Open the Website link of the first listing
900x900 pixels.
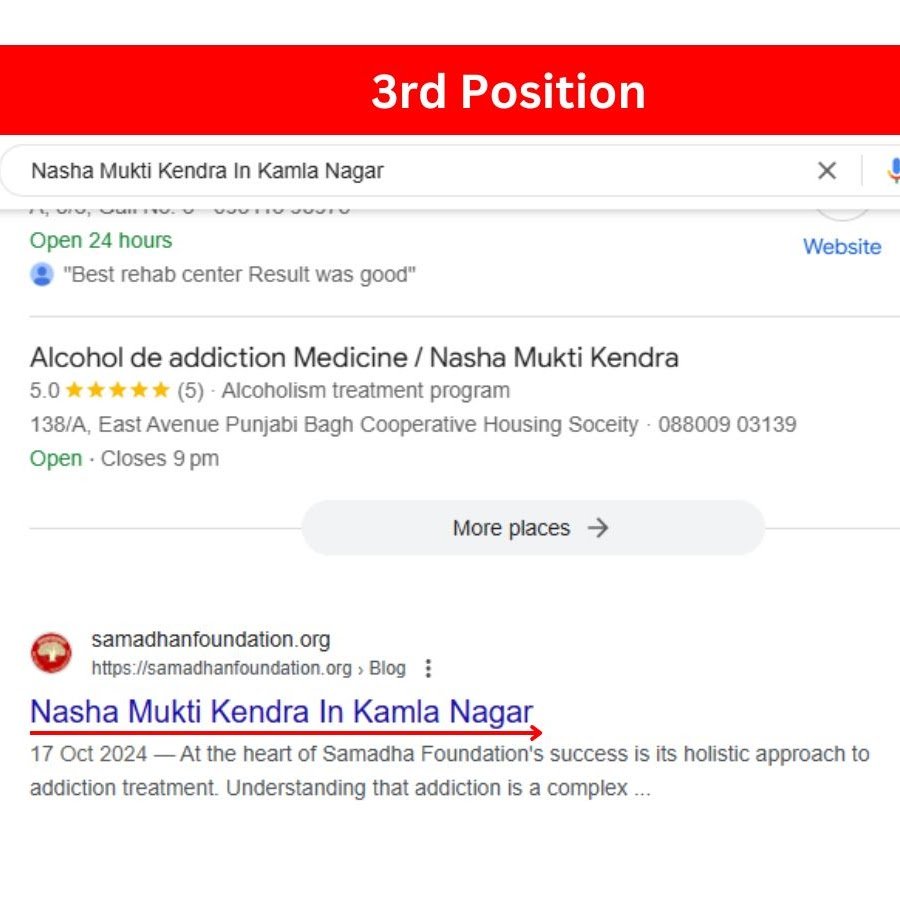pos(842,247)
